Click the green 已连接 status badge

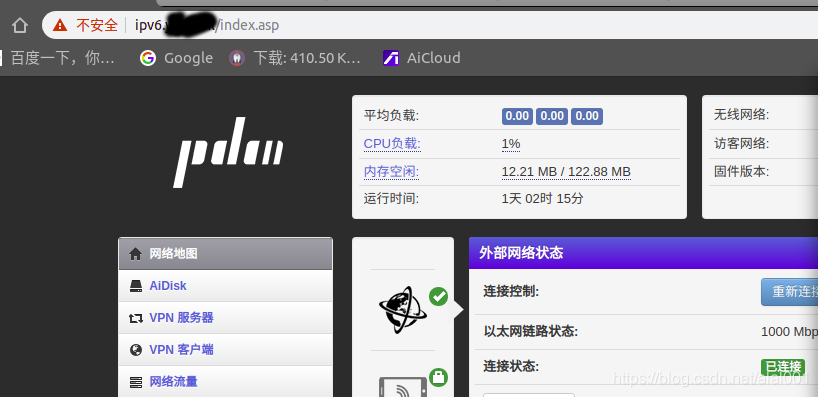tap(783, 367)
